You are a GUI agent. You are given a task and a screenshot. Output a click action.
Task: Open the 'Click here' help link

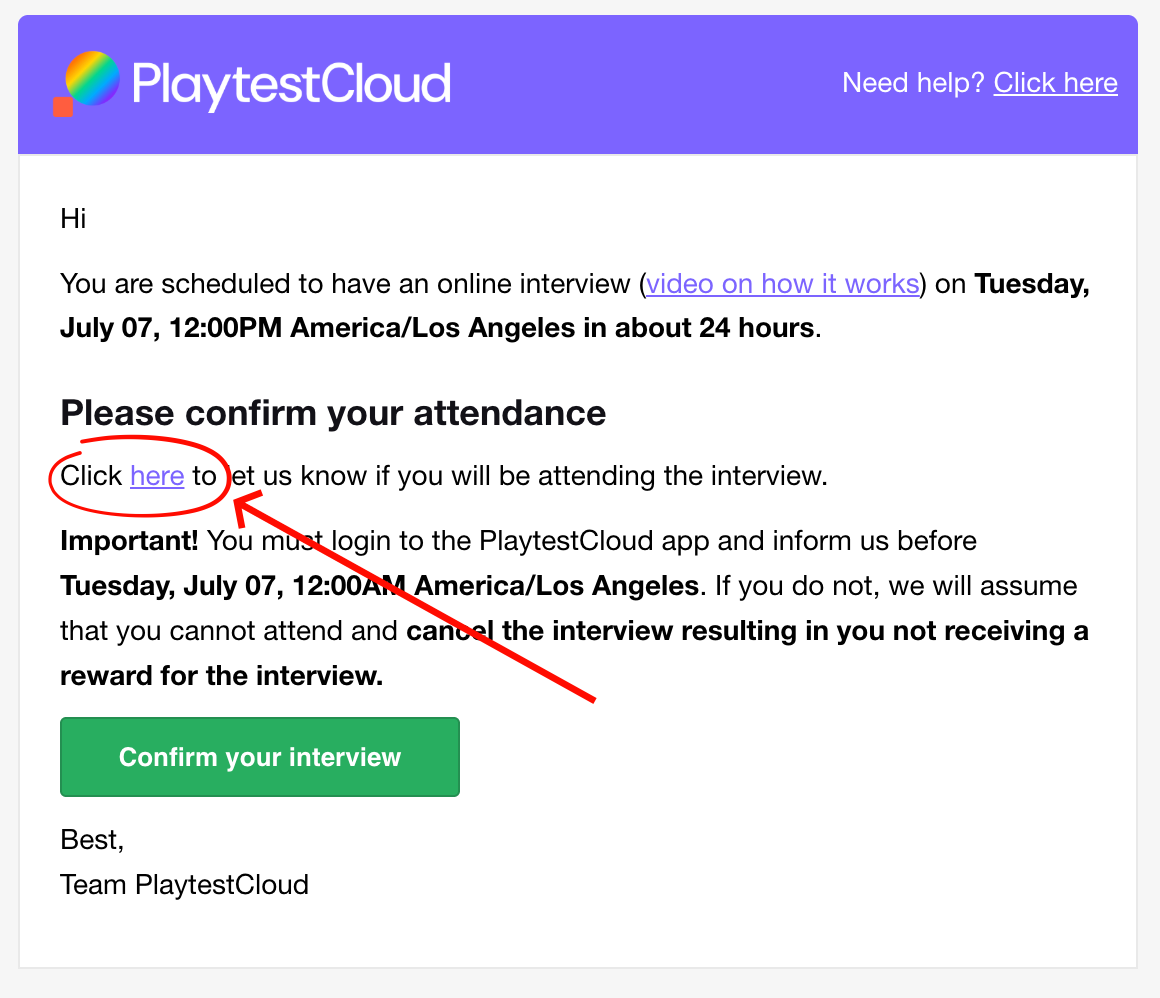(x=1055, y=83)
